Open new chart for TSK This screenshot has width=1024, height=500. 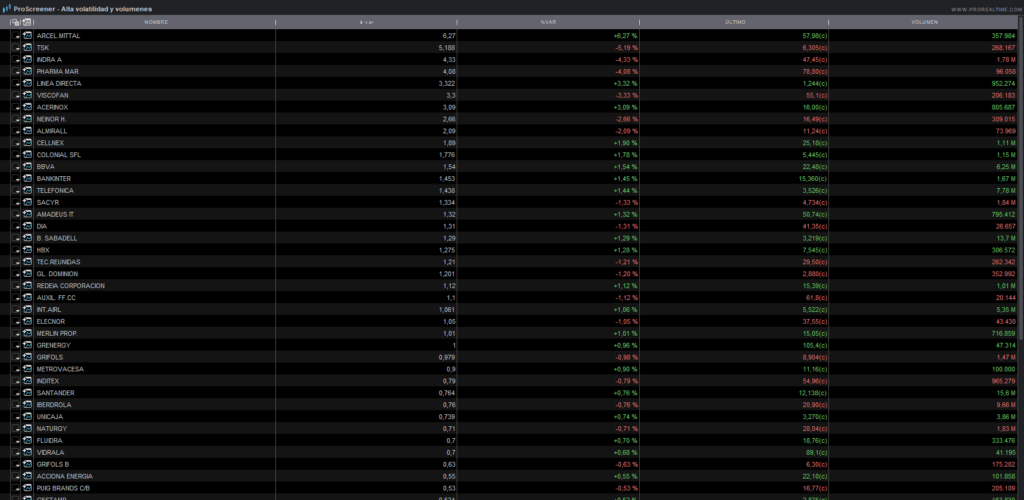pos(27,48)
